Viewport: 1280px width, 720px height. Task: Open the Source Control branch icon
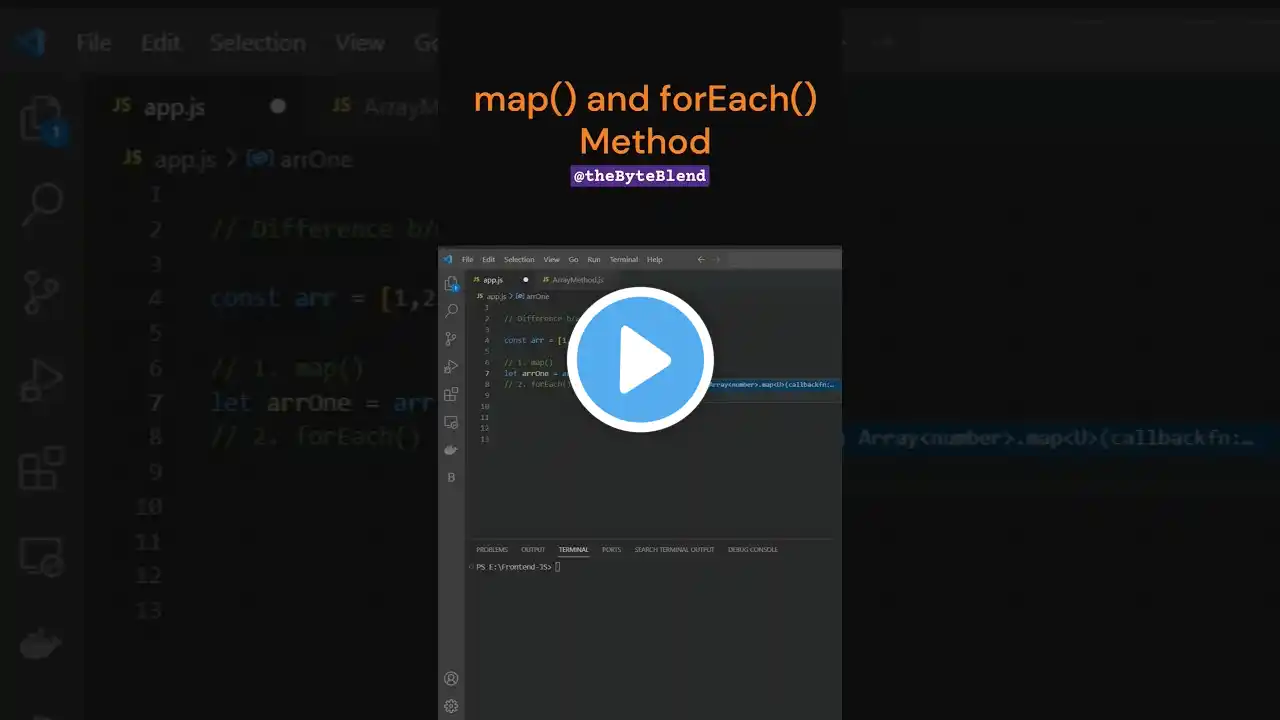click(451, 339)
